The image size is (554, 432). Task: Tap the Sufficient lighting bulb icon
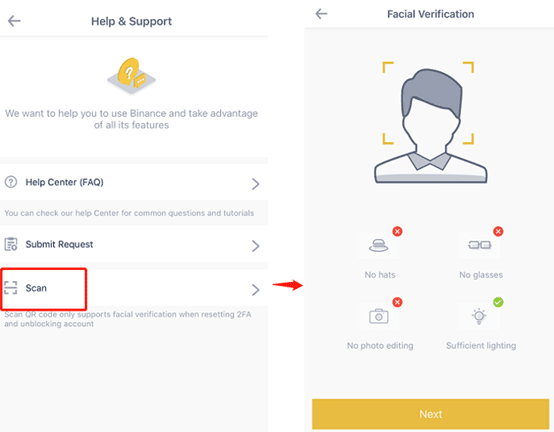(479, 316)
